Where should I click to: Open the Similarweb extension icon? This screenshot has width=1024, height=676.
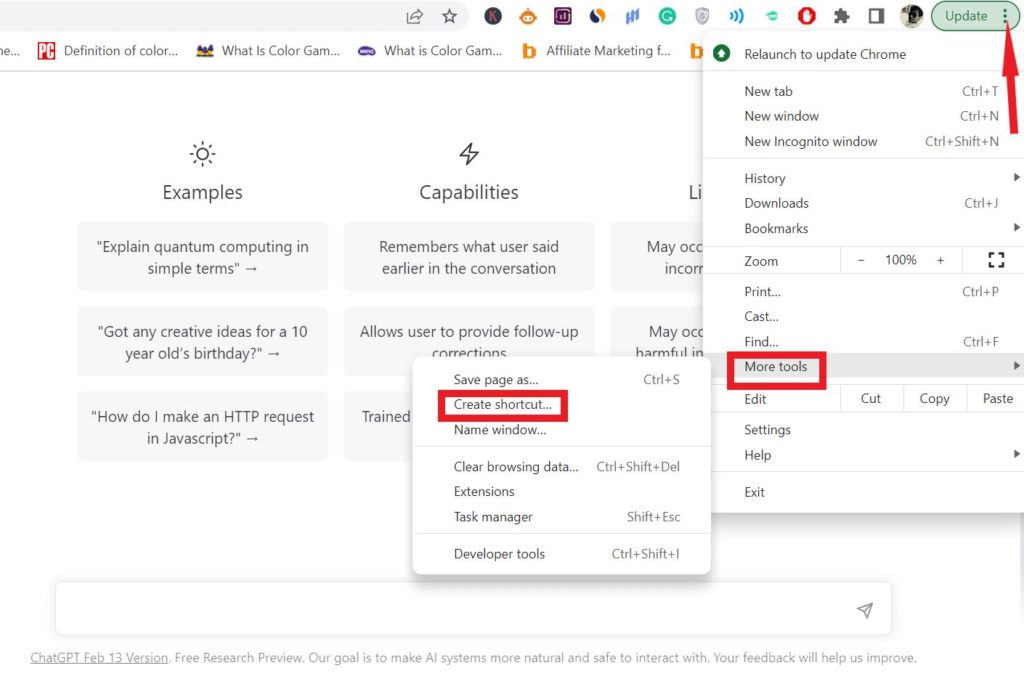598,16
